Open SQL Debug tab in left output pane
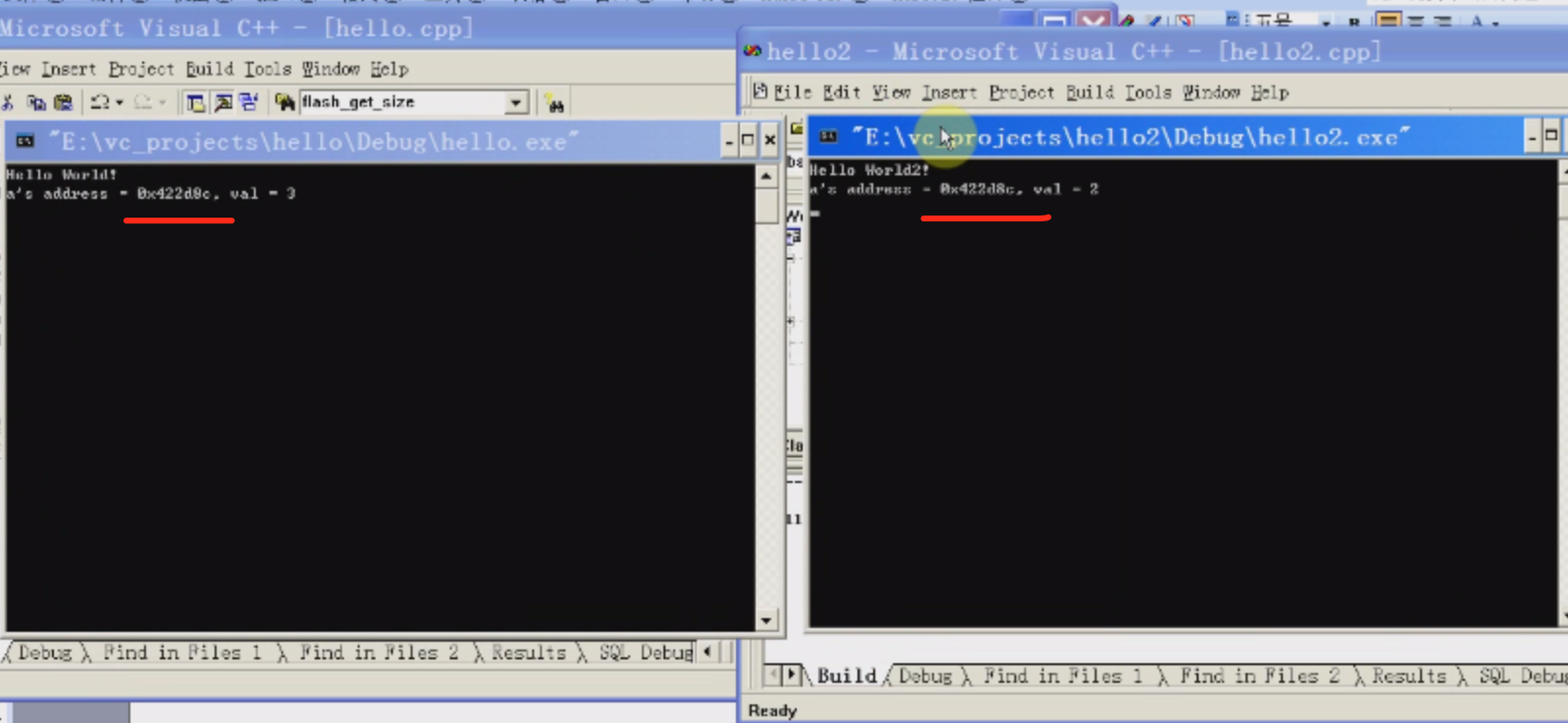 (646, 652)
